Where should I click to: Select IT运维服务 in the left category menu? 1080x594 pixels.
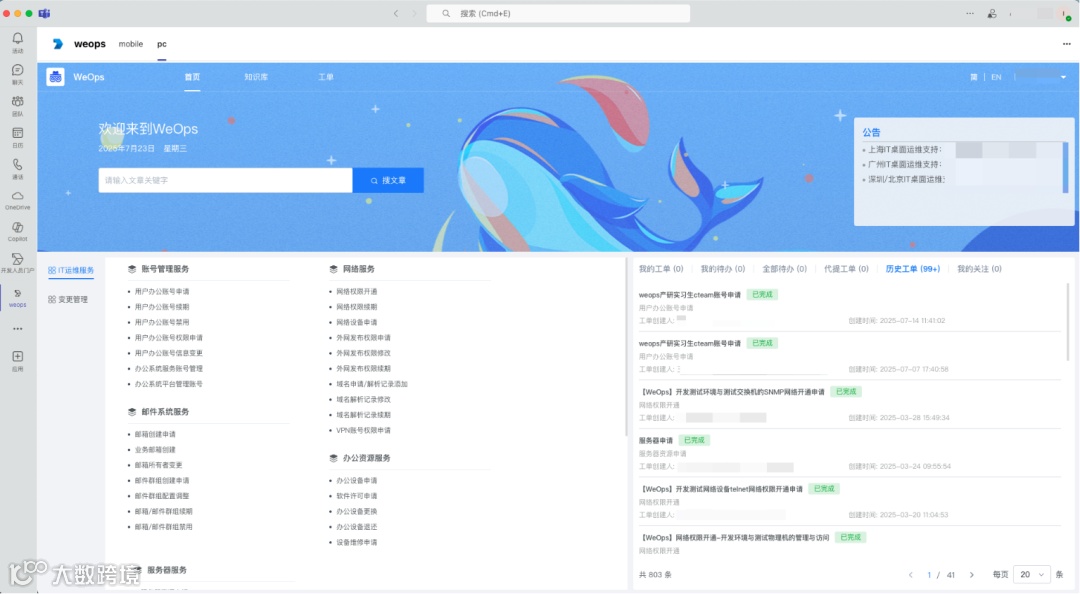point(71,270)
